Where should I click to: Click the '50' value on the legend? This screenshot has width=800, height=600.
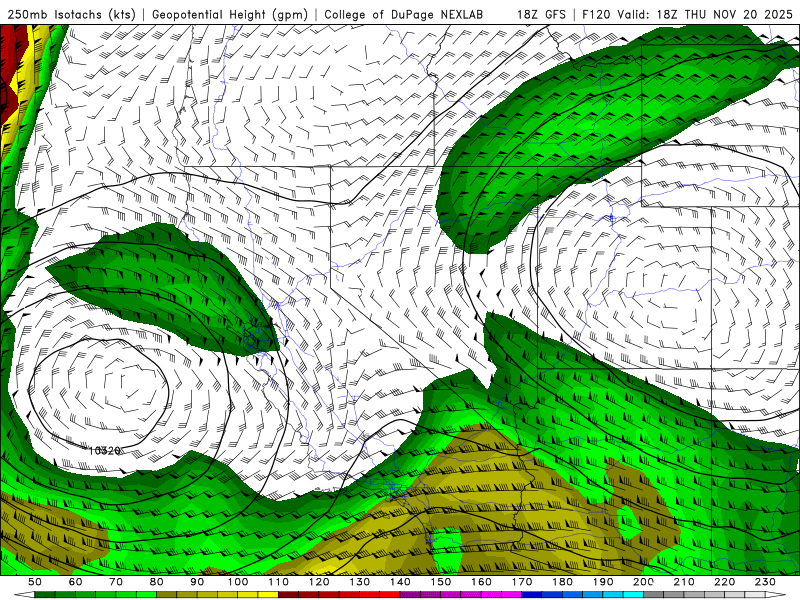35,582
